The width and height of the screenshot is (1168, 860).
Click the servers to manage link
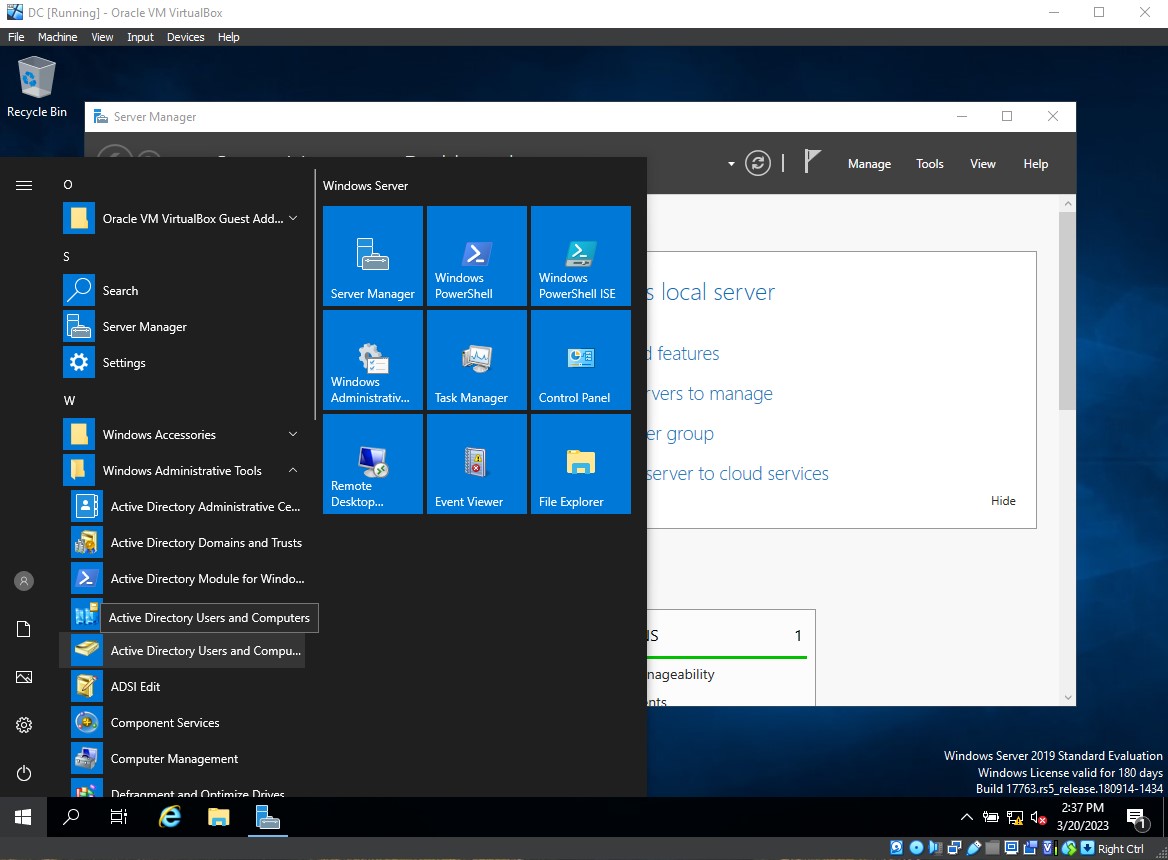[x=710, y=393]
